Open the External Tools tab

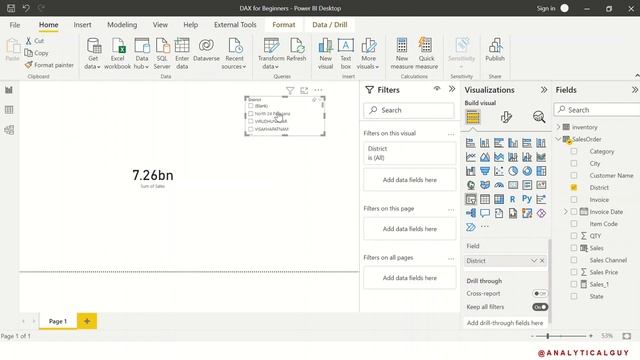(x=235, y=25)
